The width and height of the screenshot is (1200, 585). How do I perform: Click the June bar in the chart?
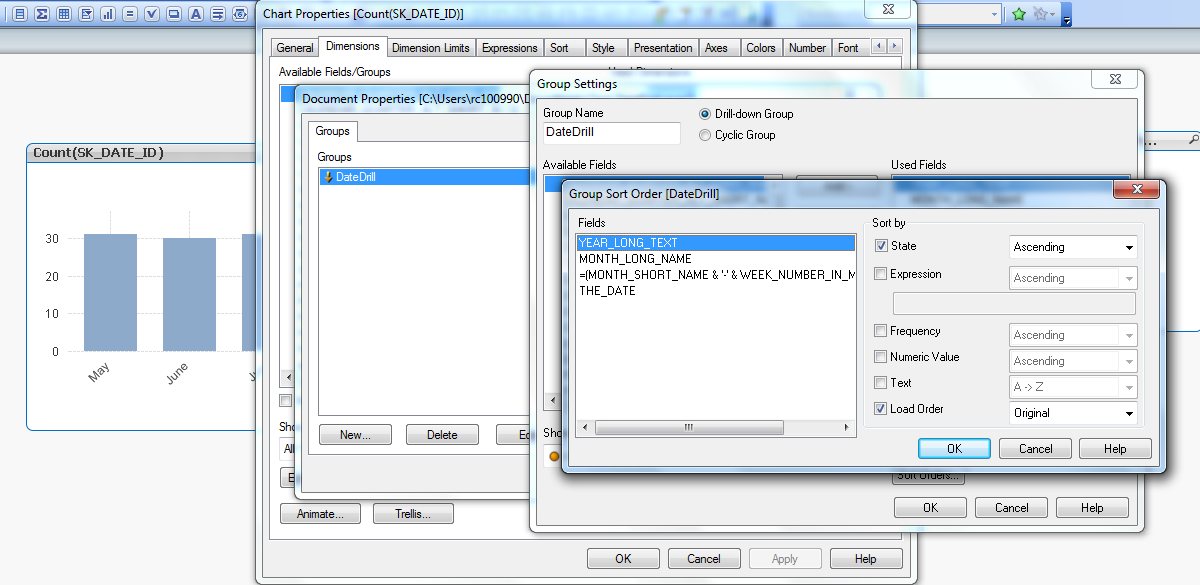189,294
